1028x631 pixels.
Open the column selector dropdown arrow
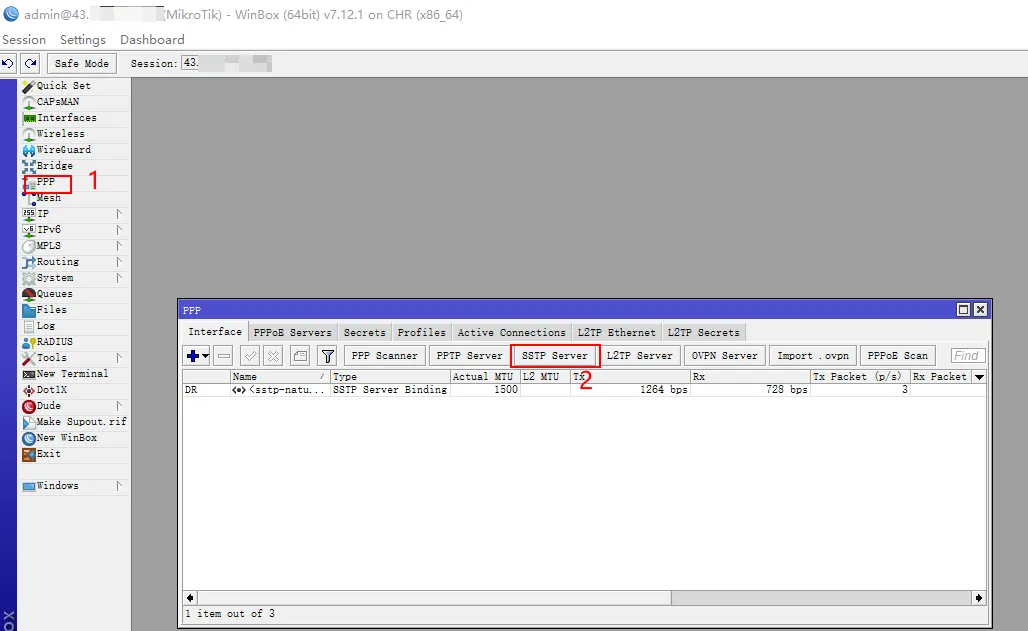pyautogui.click(x=979, y=377)
